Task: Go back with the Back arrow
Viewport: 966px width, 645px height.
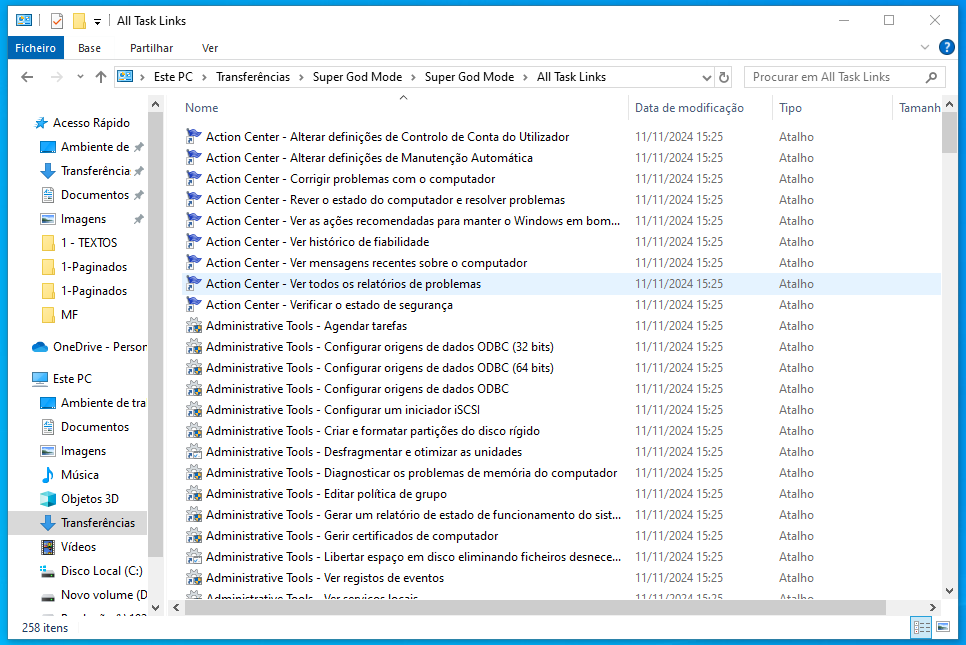Action: (x=27, y=77)
